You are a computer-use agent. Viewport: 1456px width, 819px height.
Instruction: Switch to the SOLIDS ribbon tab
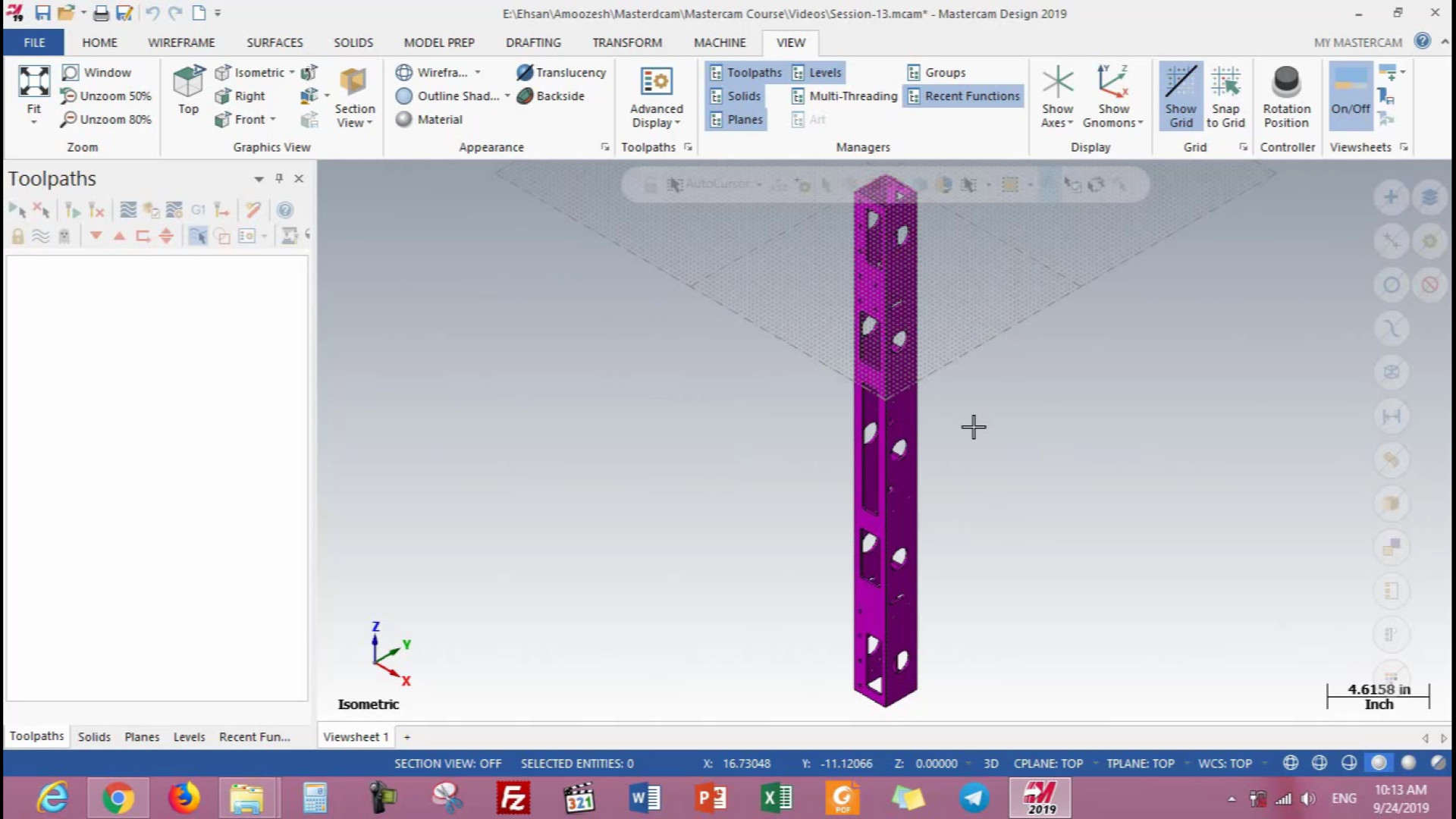point(353,42)
